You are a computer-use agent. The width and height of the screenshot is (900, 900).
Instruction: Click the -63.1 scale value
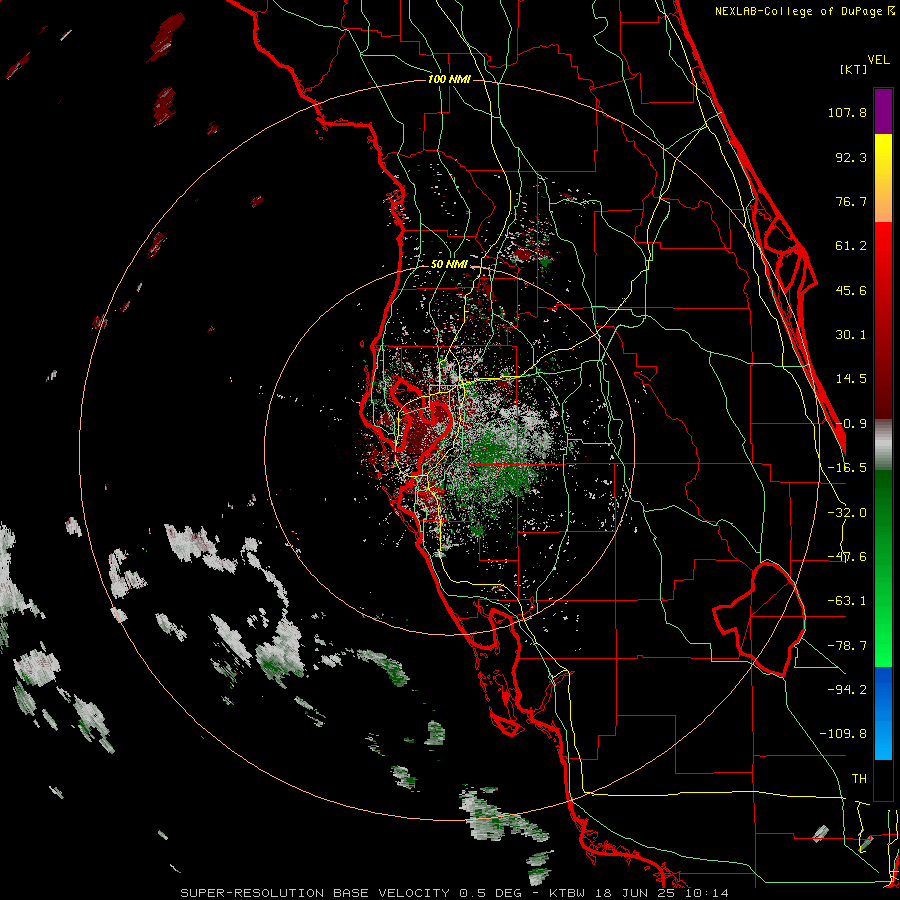(847, 601)
